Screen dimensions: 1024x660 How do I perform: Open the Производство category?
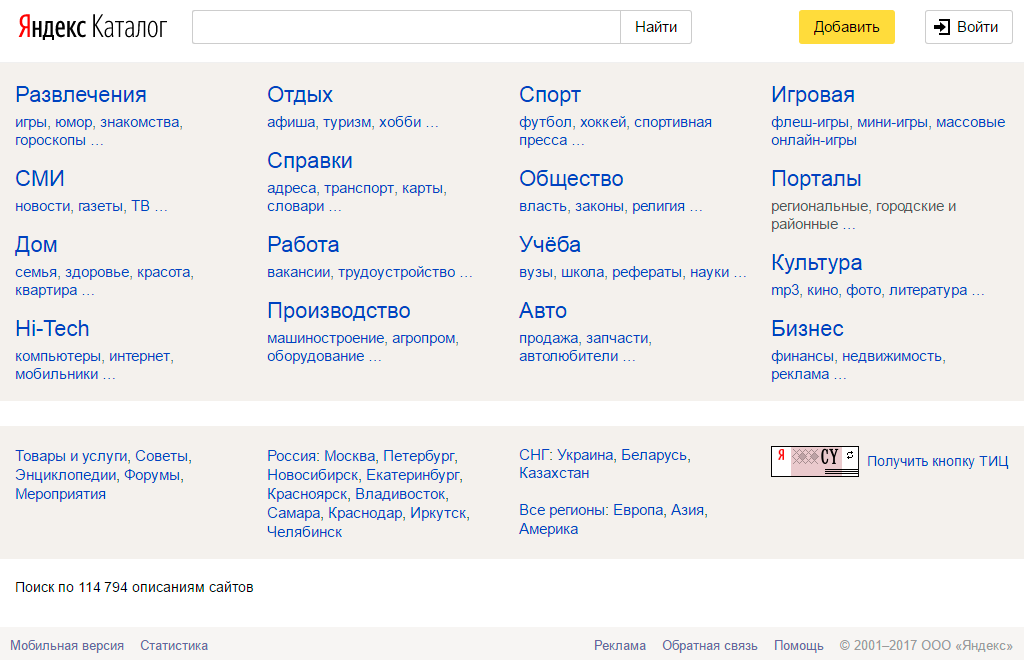pos(338,311)
